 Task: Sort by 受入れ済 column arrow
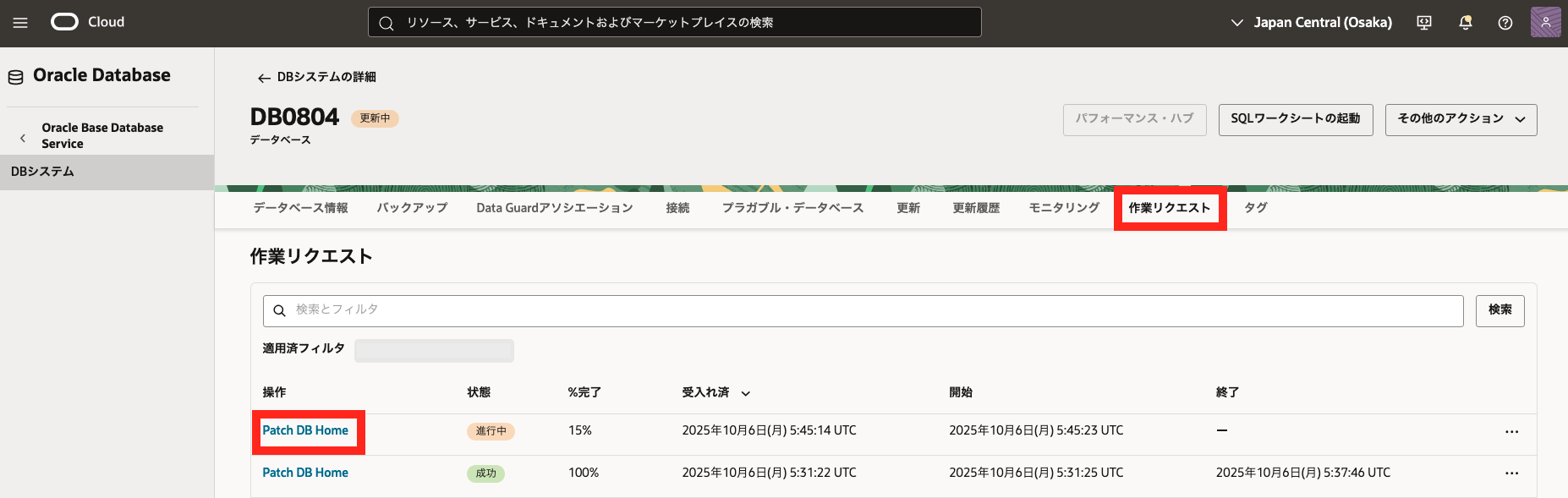[x=746, y=393]
